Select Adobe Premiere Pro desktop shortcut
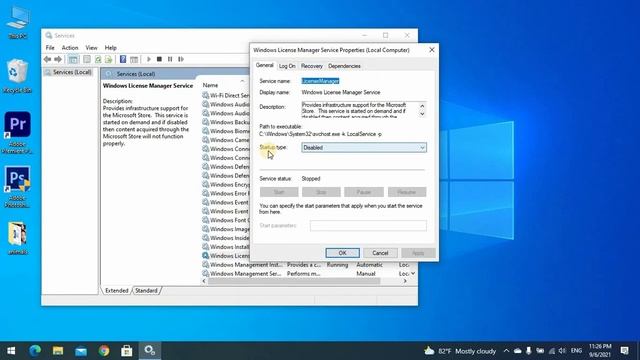 (17, 133)
